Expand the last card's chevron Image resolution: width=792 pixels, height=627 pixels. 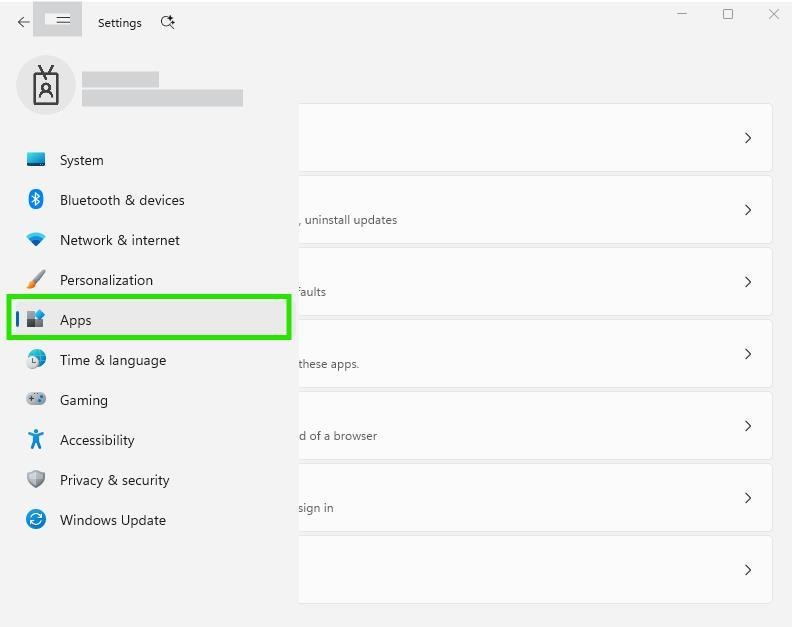(x=748, y=570)
